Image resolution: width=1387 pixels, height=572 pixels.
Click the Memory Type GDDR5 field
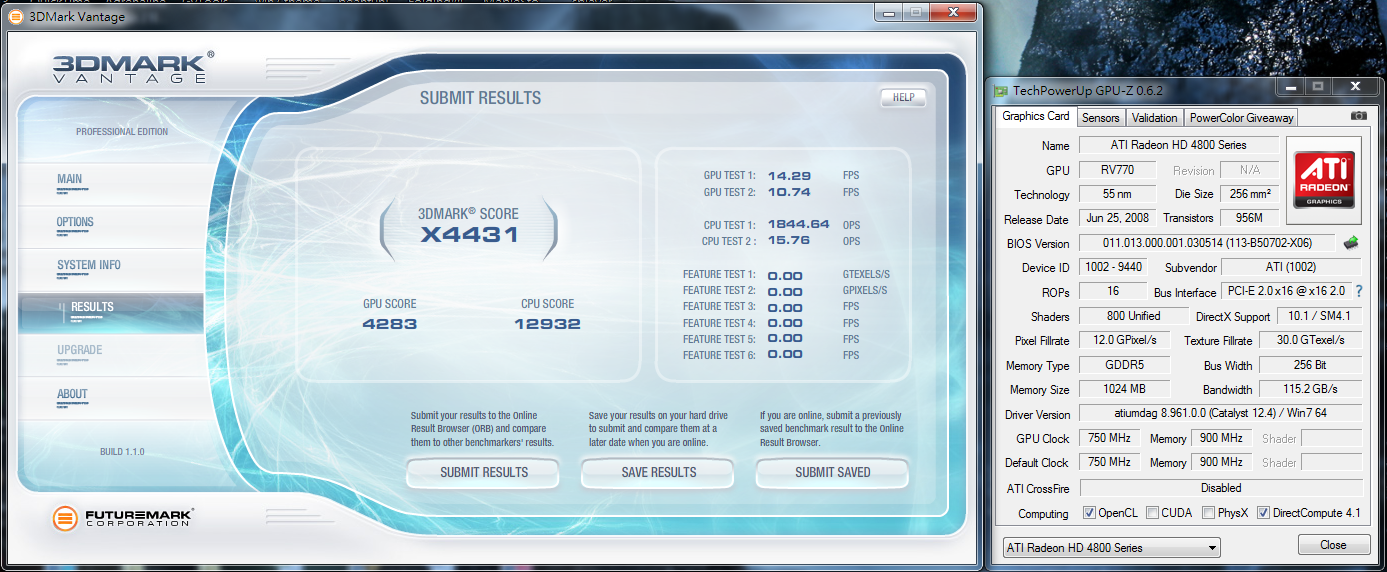coord(1123,365)
